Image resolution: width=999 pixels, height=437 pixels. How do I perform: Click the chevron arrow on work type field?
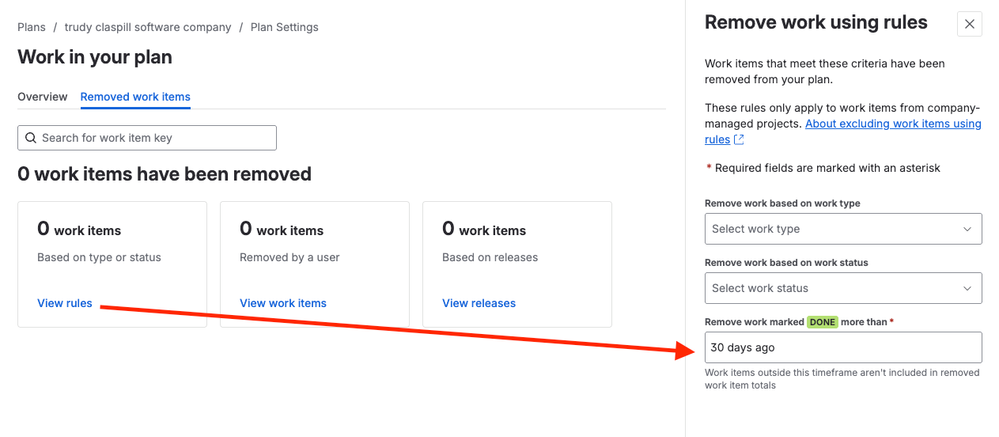click(x=967, y=229)
